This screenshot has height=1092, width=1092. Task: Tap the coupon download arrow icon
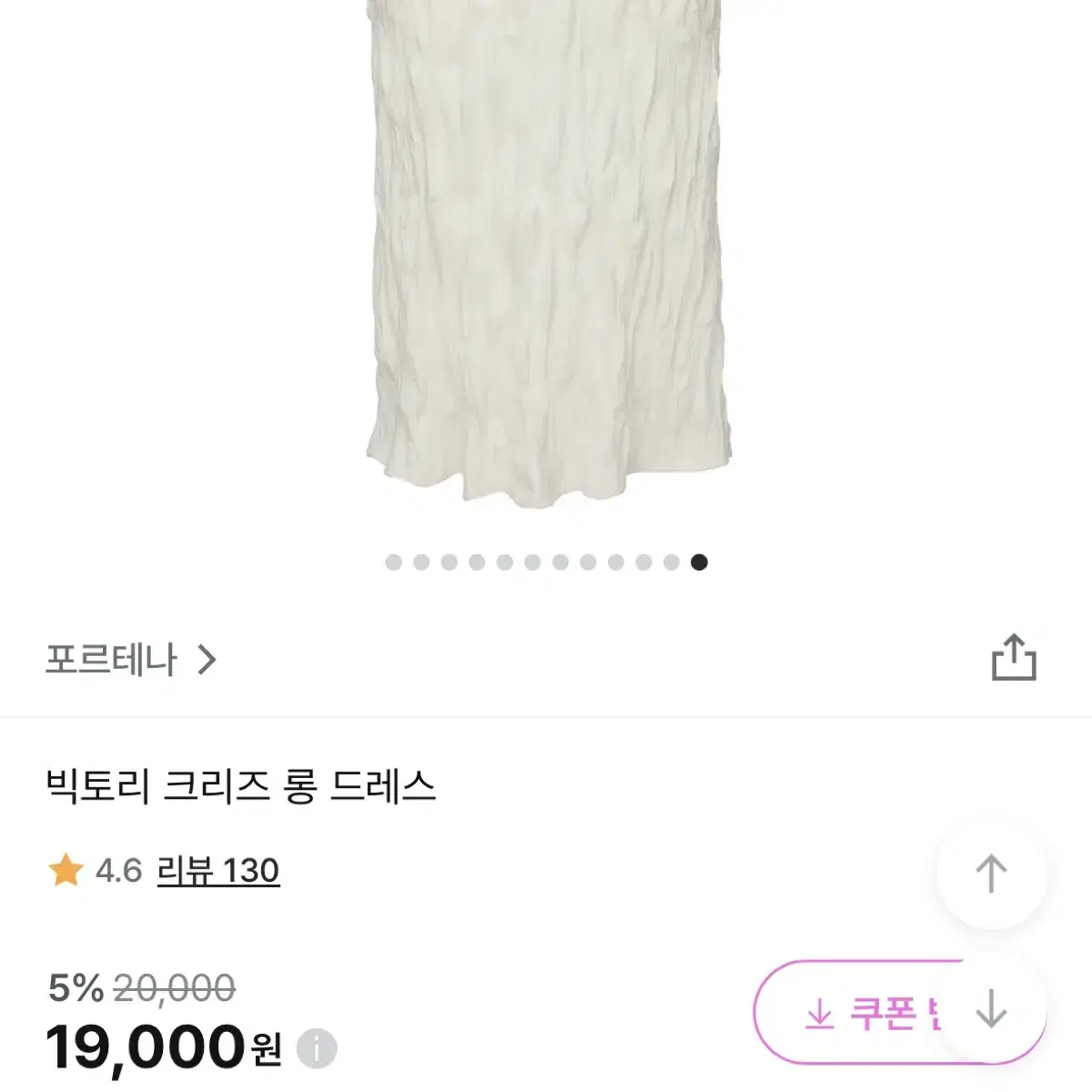click(819, 1013)
